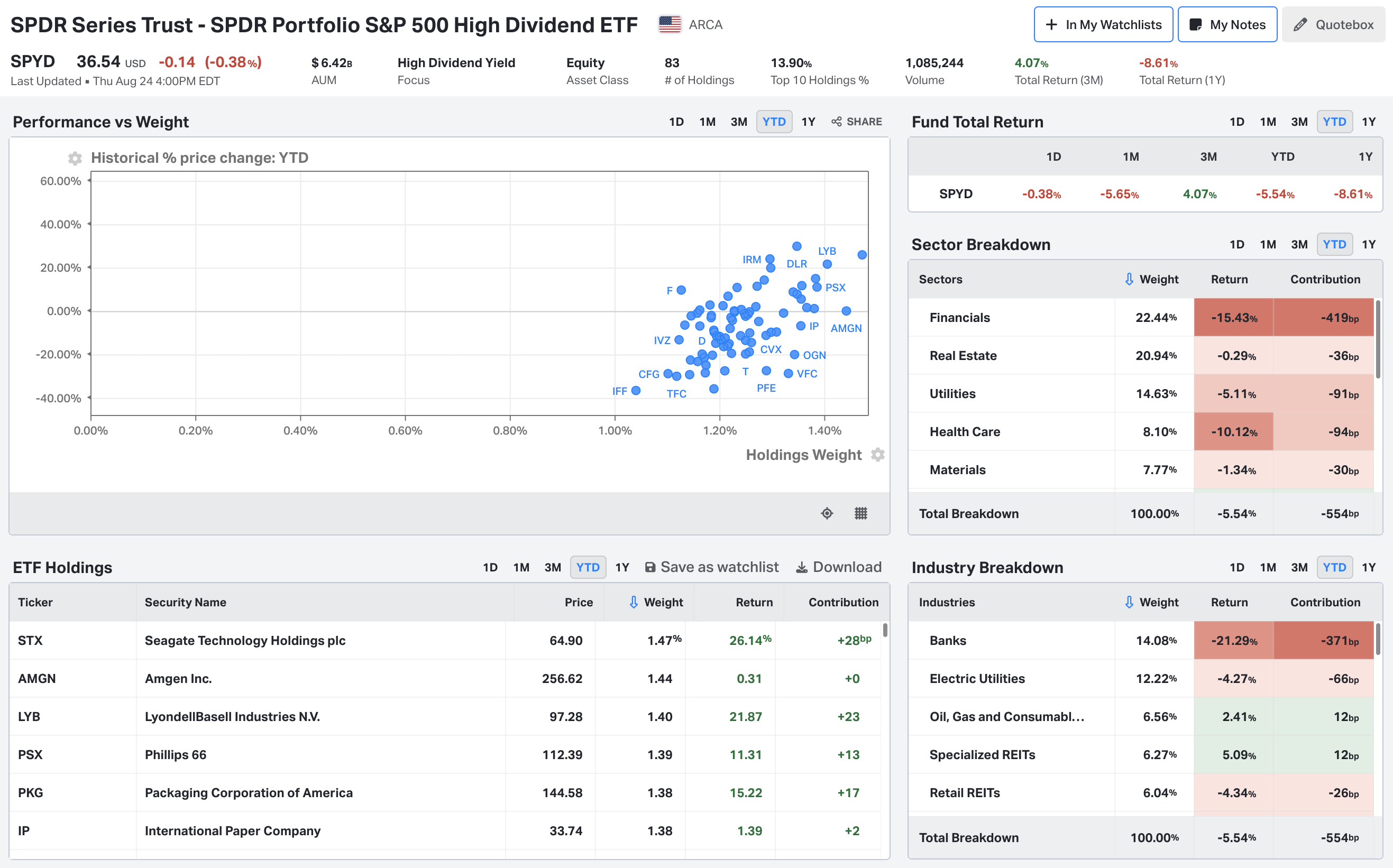
Task: Select 1M in ETF Holdings
Action: pos(521,567)
